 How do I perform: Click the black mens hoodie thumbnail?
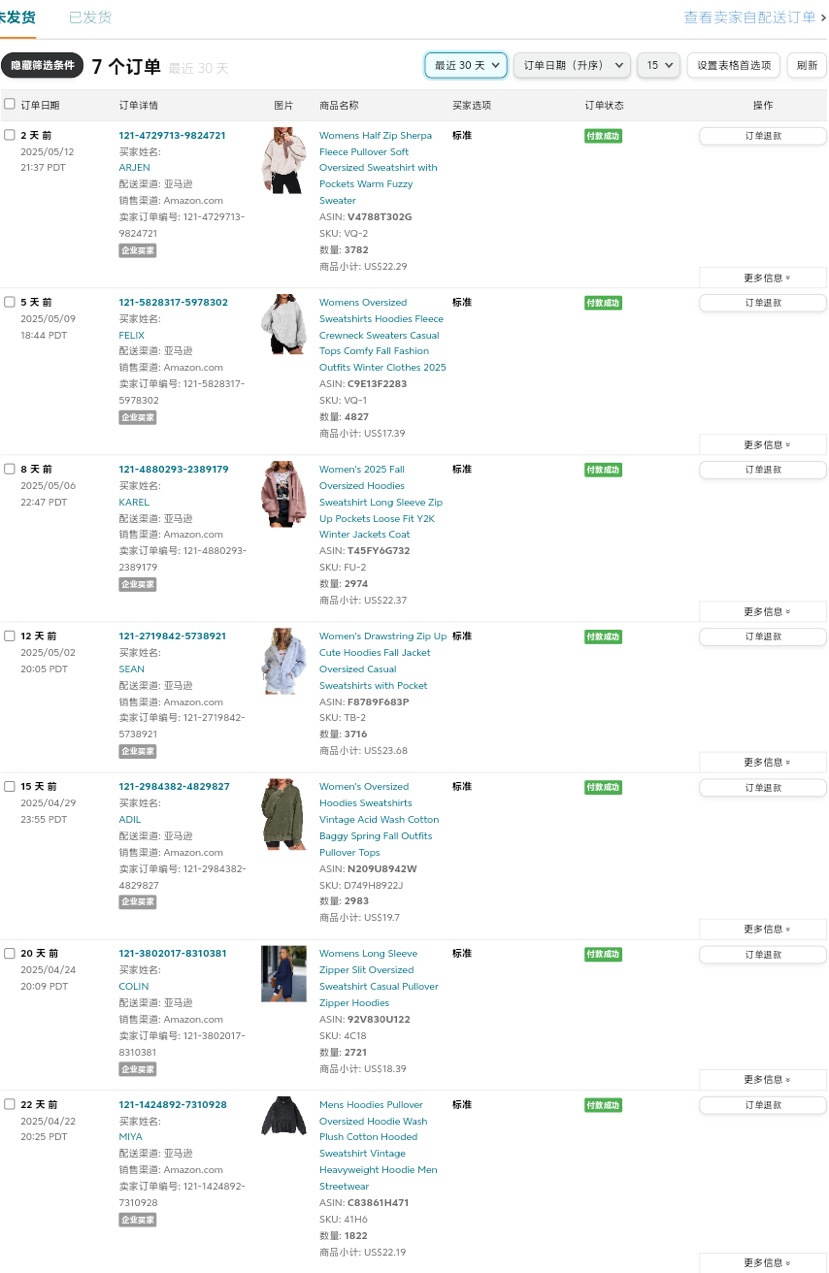coord(283,1115)
